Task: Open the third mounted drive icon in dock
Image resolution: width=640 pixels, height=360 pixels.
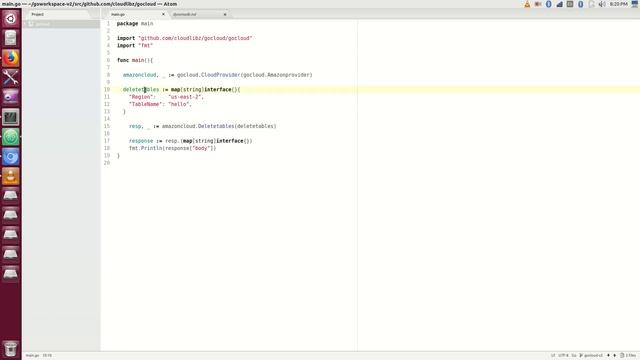Action: point(11,235)
